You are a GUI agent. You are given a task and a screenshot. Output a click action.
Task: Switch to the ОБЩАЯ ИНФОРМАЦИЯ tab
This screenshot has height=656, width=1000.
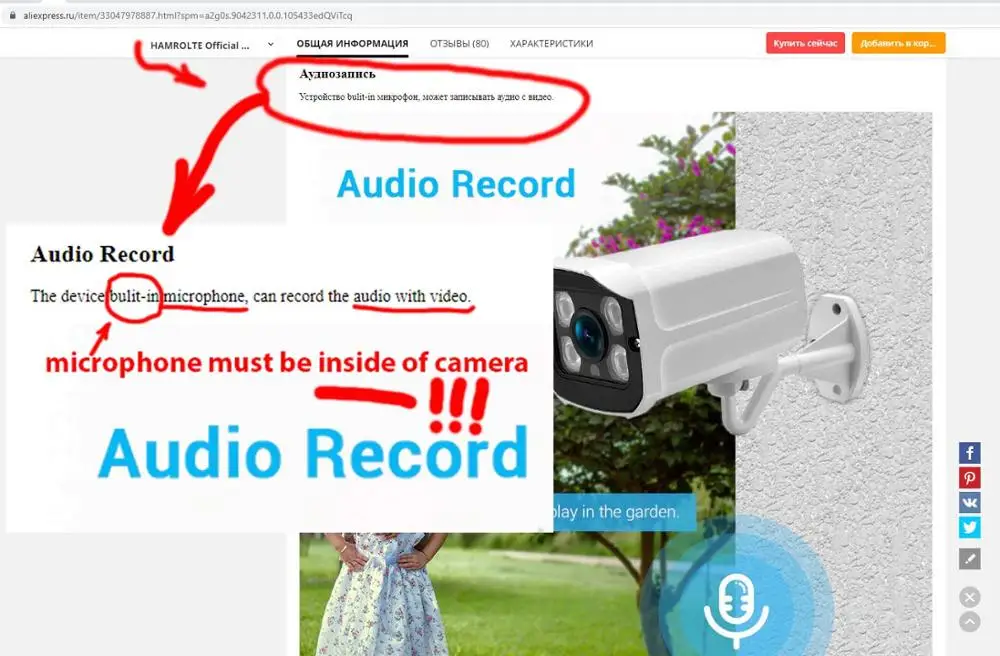pyautogui.click(x=352, y=43)
